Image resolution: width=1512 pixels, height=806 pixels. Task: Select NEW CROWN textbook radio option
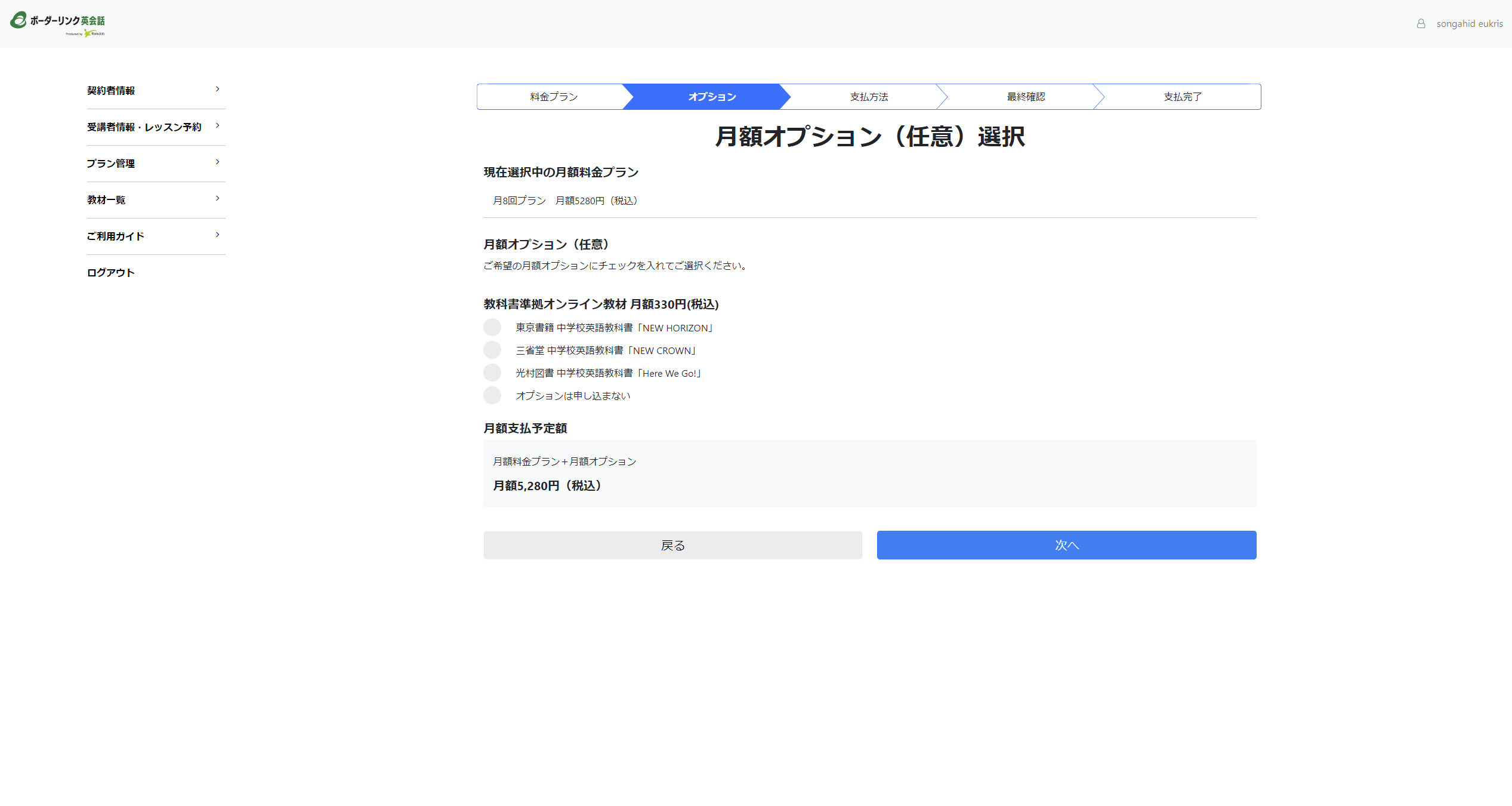492,350
